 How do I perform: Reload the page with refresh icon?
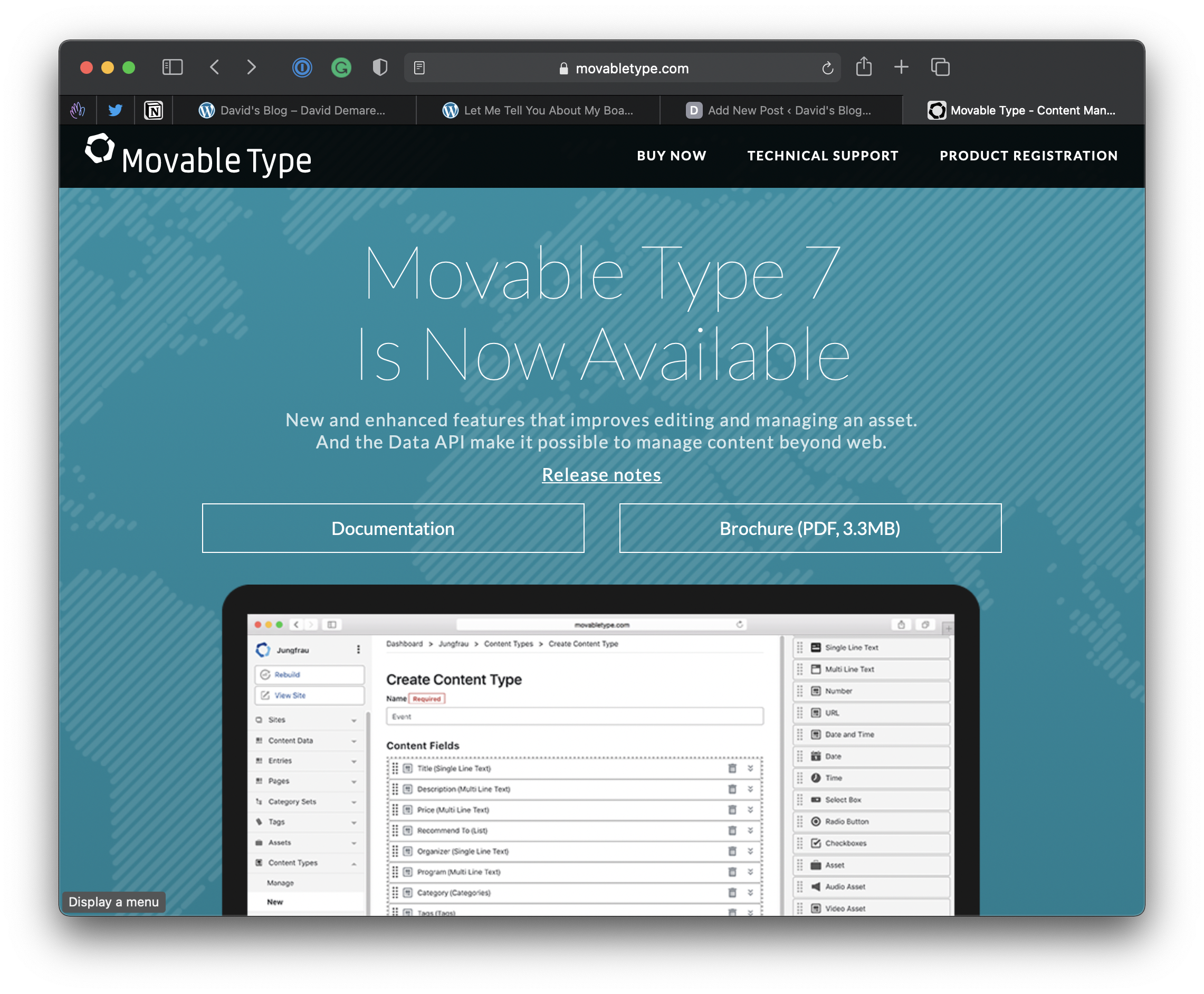click(827, 68)
